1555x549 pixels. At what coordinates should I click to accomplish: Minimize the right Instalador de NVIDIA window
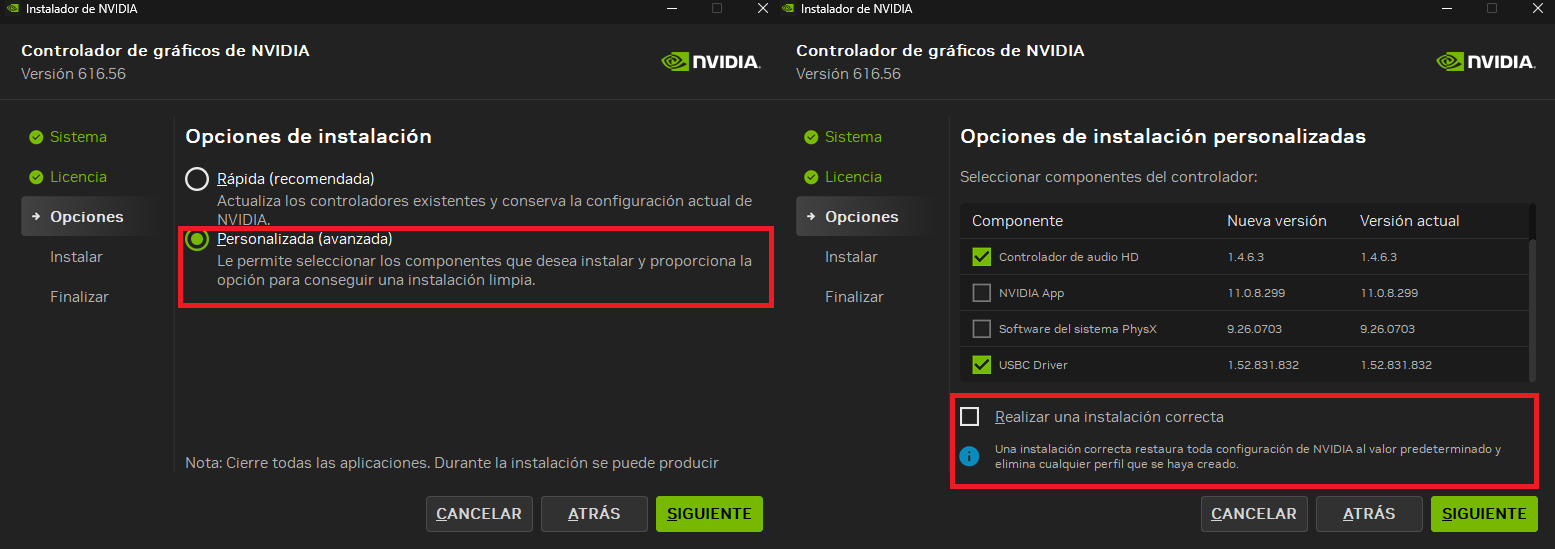pos(1446,8)
